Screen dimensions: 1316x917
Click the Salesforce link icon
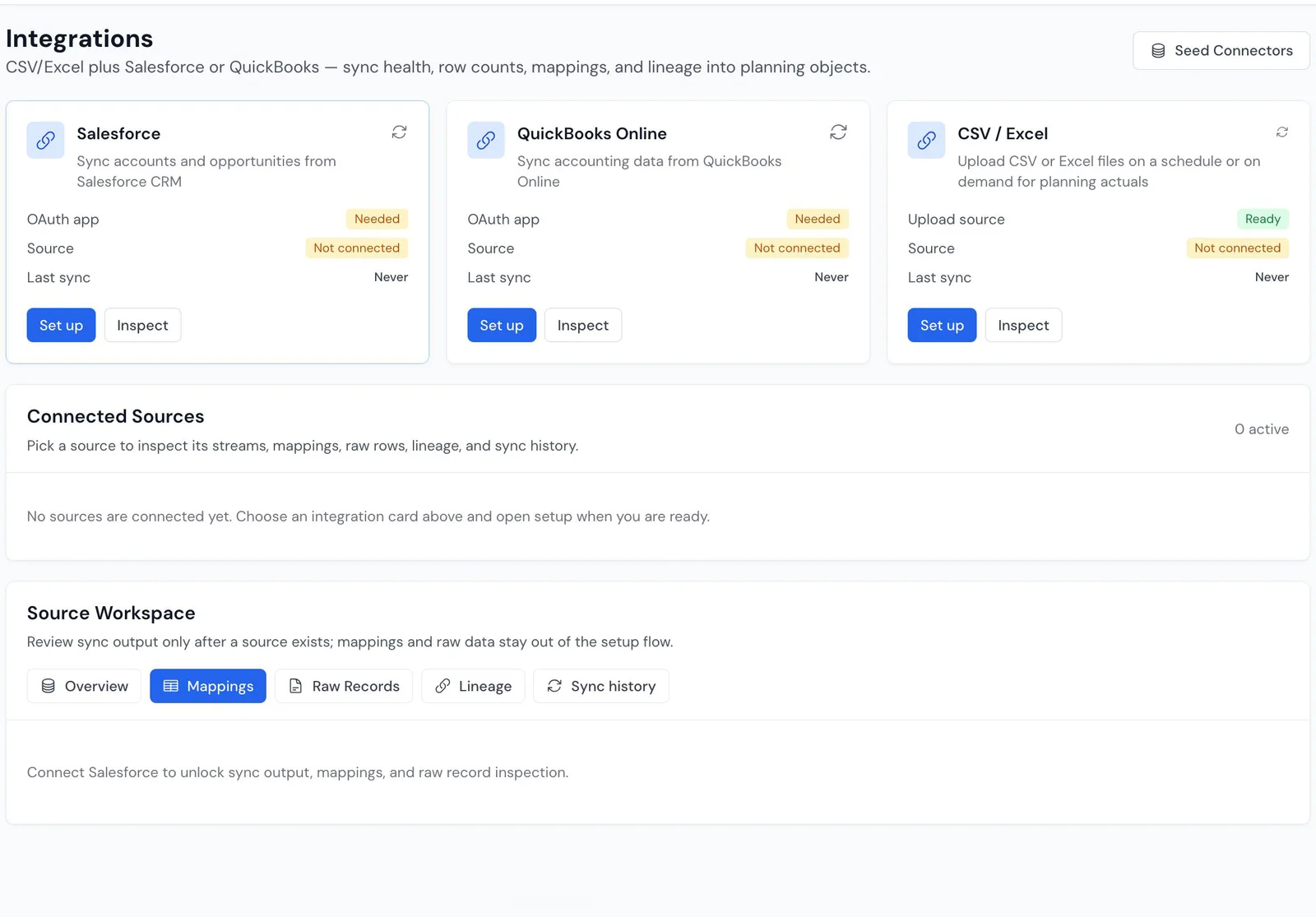point(45,140)
